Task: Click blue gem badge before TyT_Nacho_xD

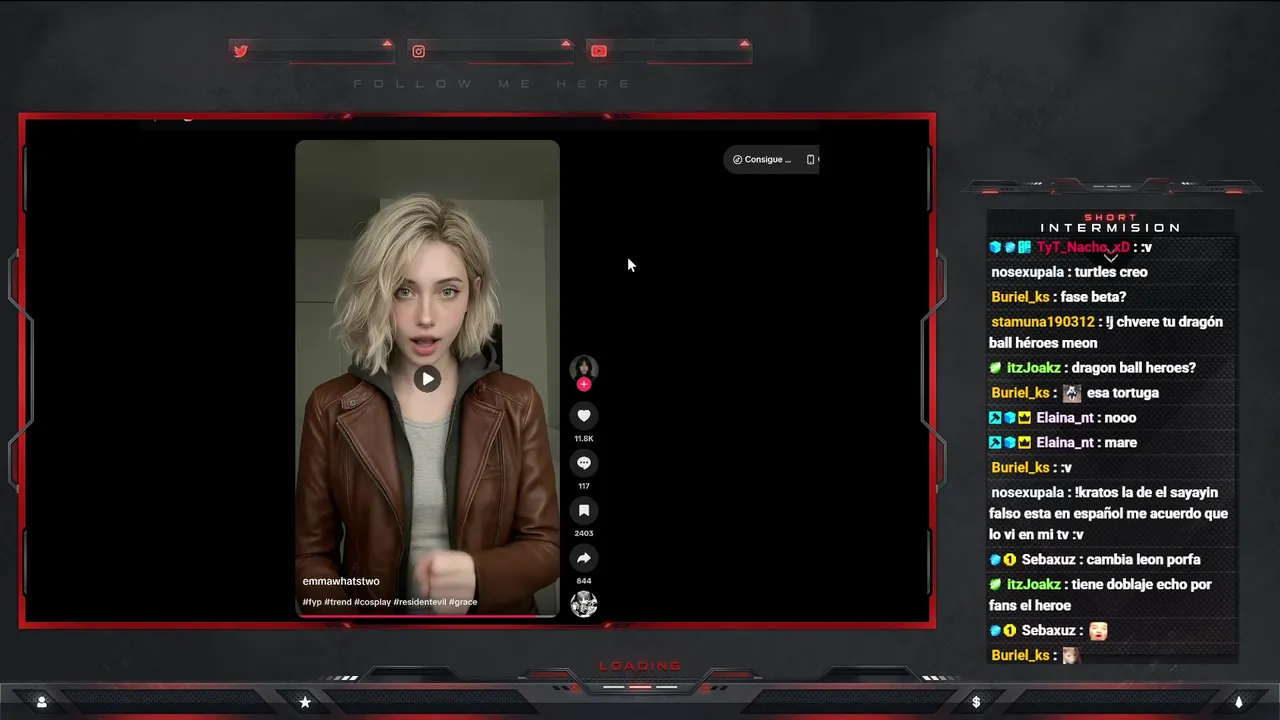Action: click(995, 247)
